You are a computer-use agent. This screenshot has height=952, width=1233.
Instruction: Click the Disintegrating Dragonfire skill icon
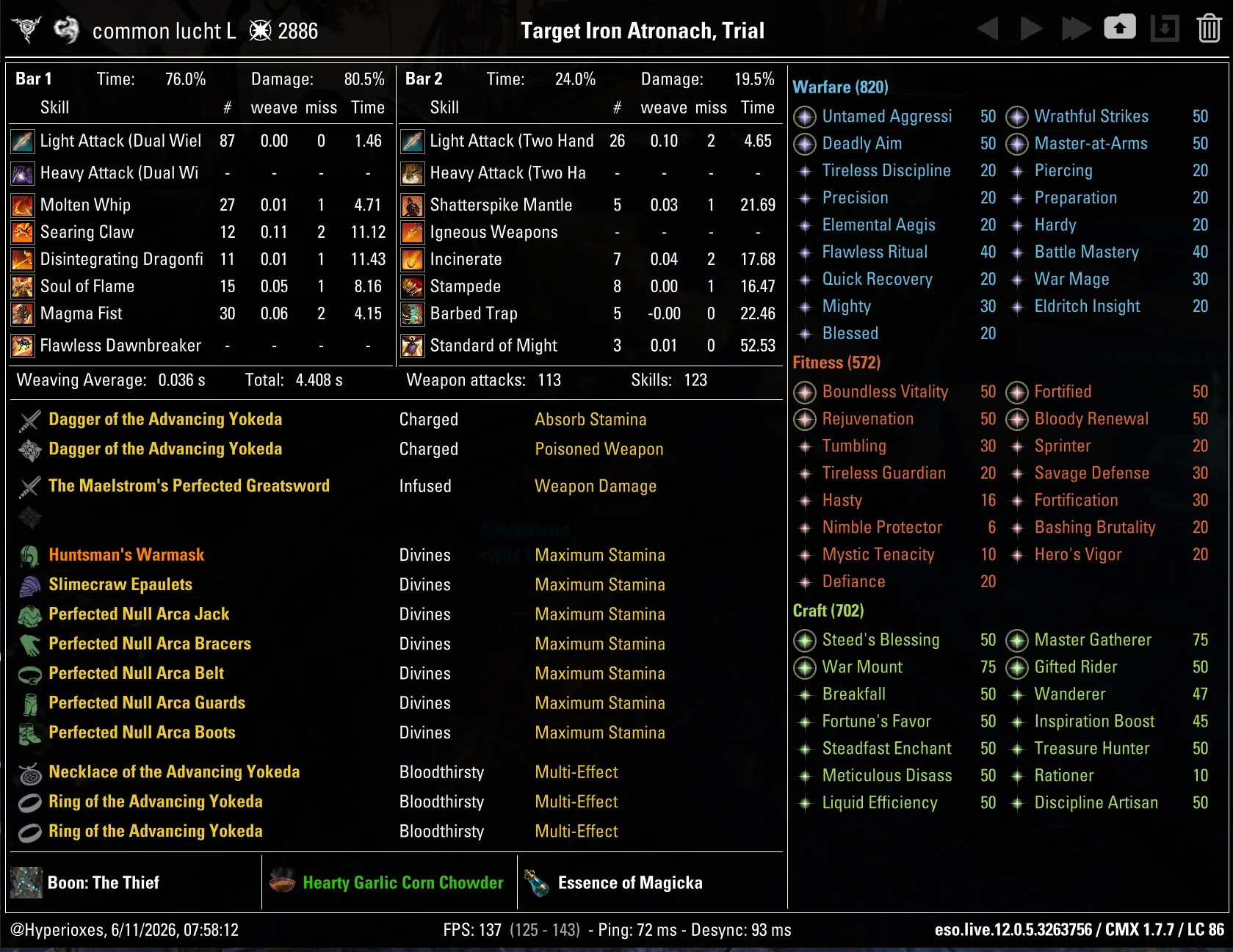pyautogui.click(x=23, y=259)
